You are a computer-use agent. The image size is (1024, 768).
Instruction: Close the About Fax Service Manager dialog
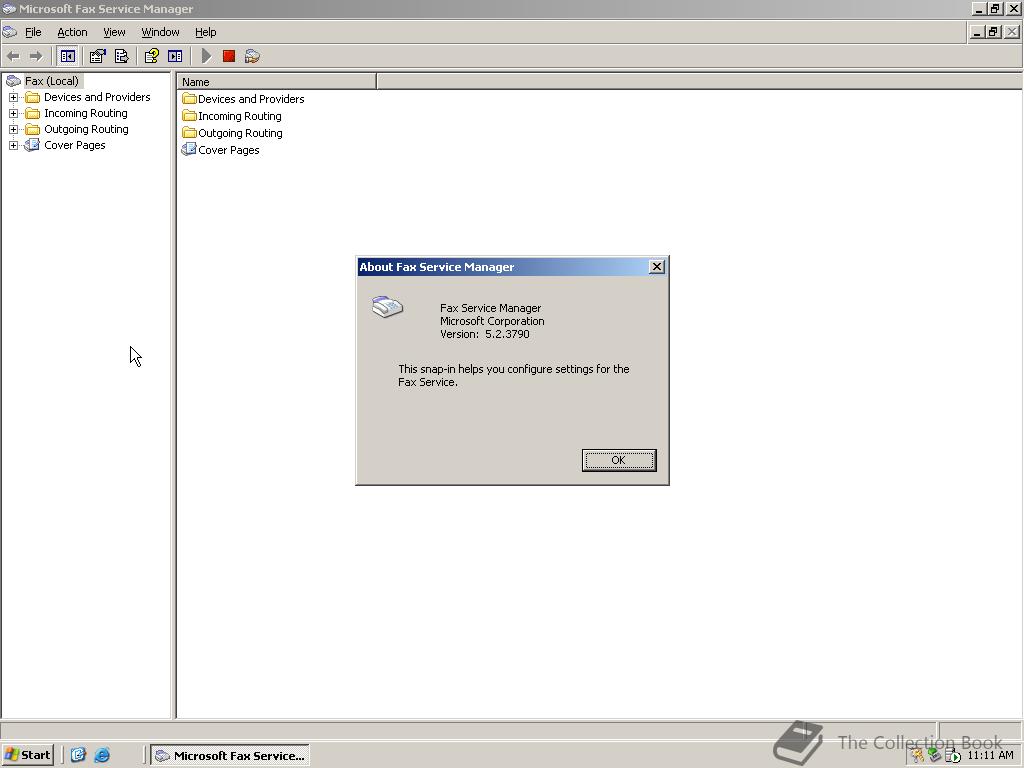pos(657,266)
